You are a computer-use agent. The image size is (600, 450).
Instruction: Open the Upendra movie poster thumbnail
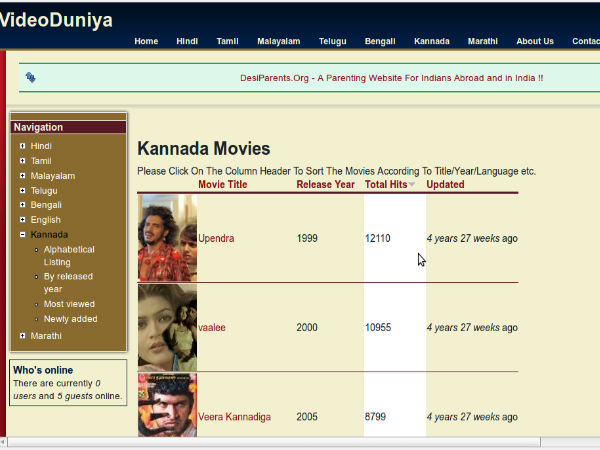[167, 238]
